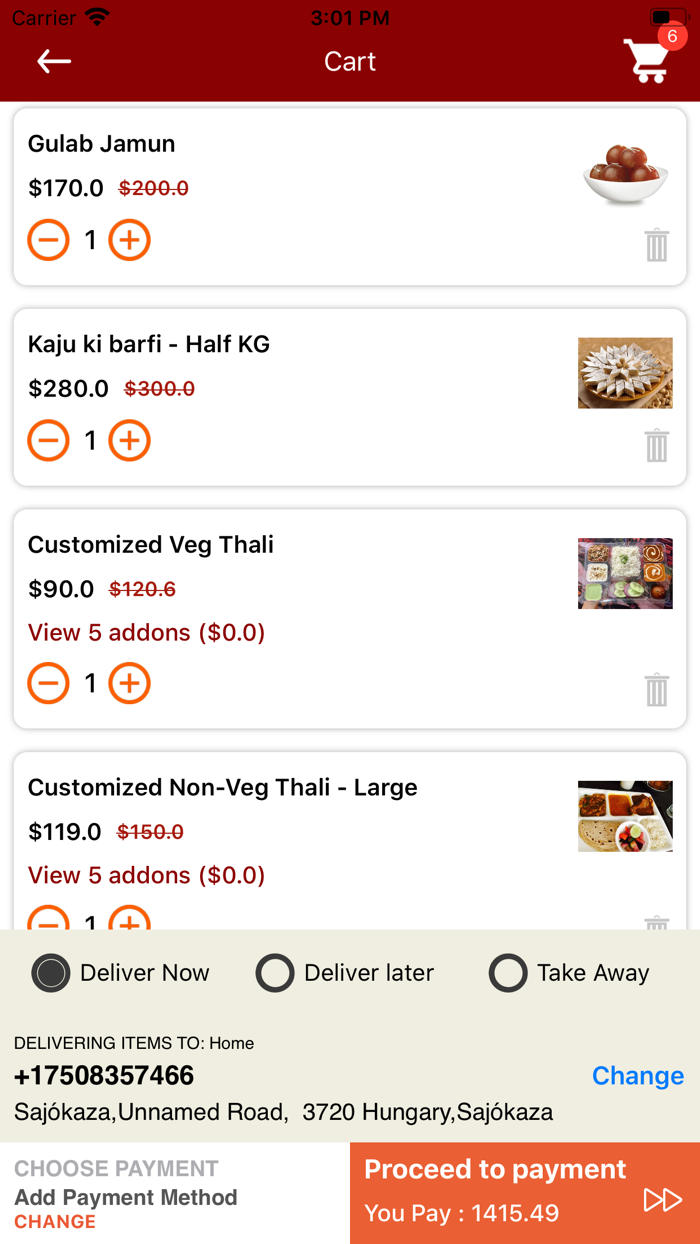Increase Kaju ki barfi quantity with plus icon

click(129, 440)
